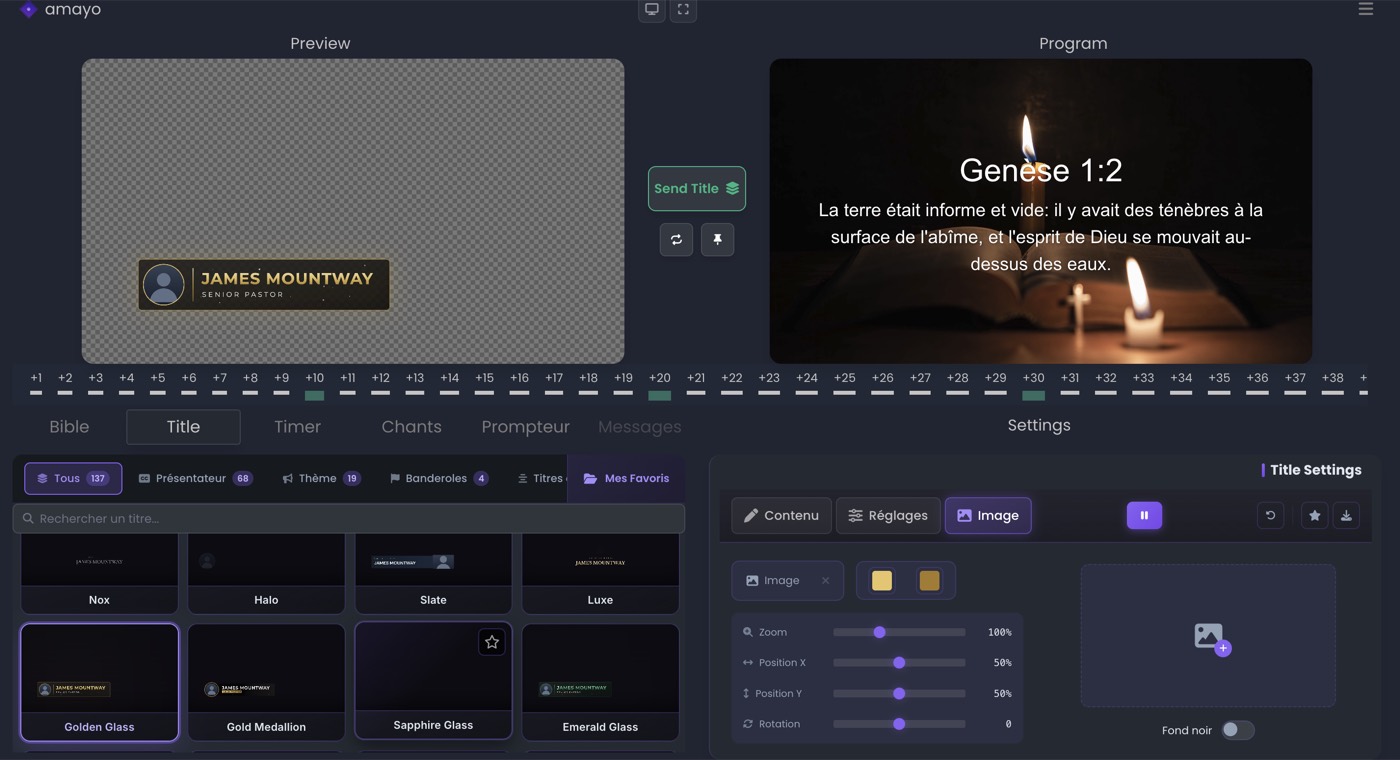Image resolution: width=1400 pixels, height=760 pixels.
Task: Adjust the Position X slider
Action: [899, 663]
